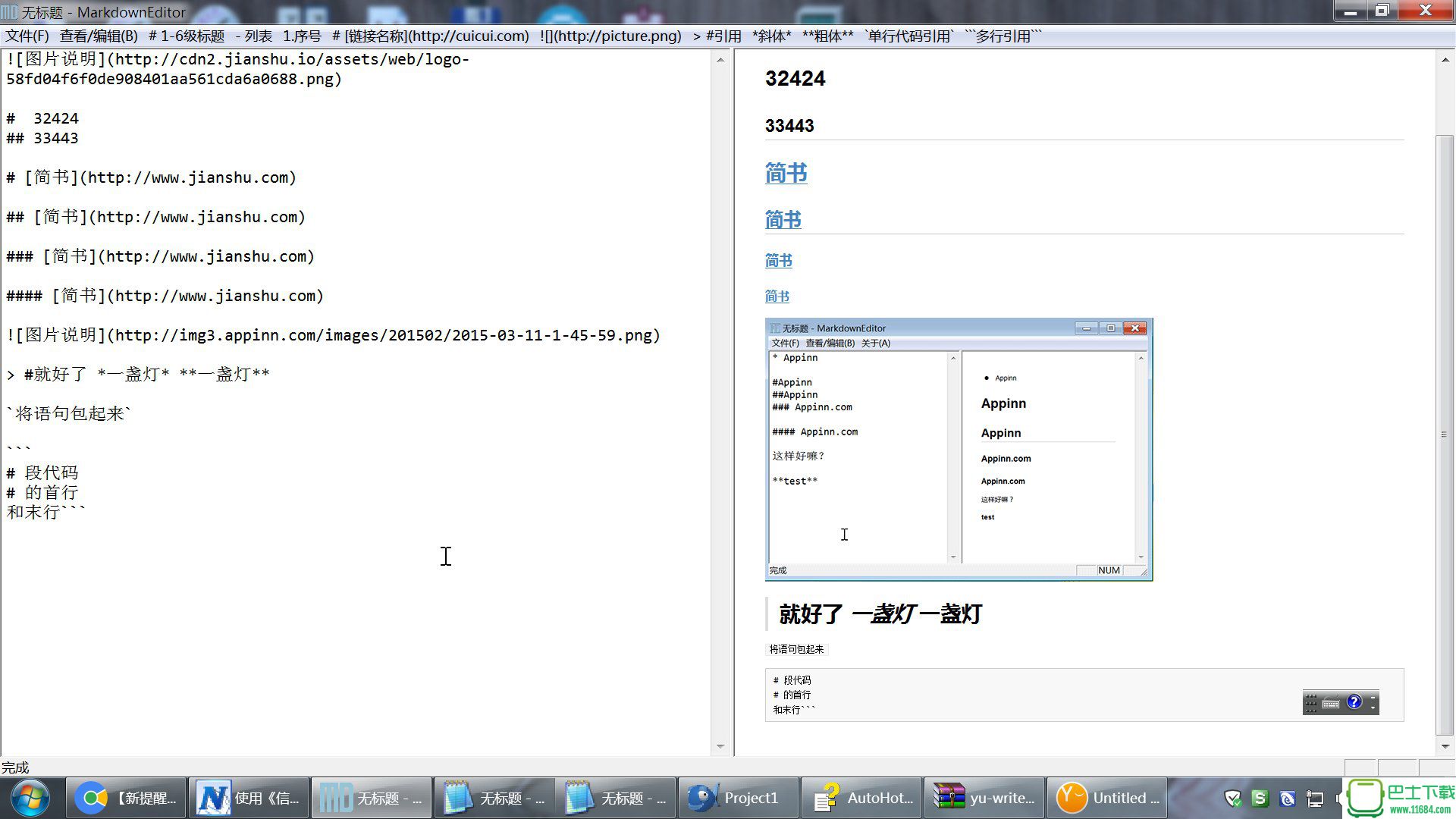Screen dimensions: 1456x819
Task: Click the quoted '就好了 一盏灯一盏灯' text in preview
Action: pos(880,613)
